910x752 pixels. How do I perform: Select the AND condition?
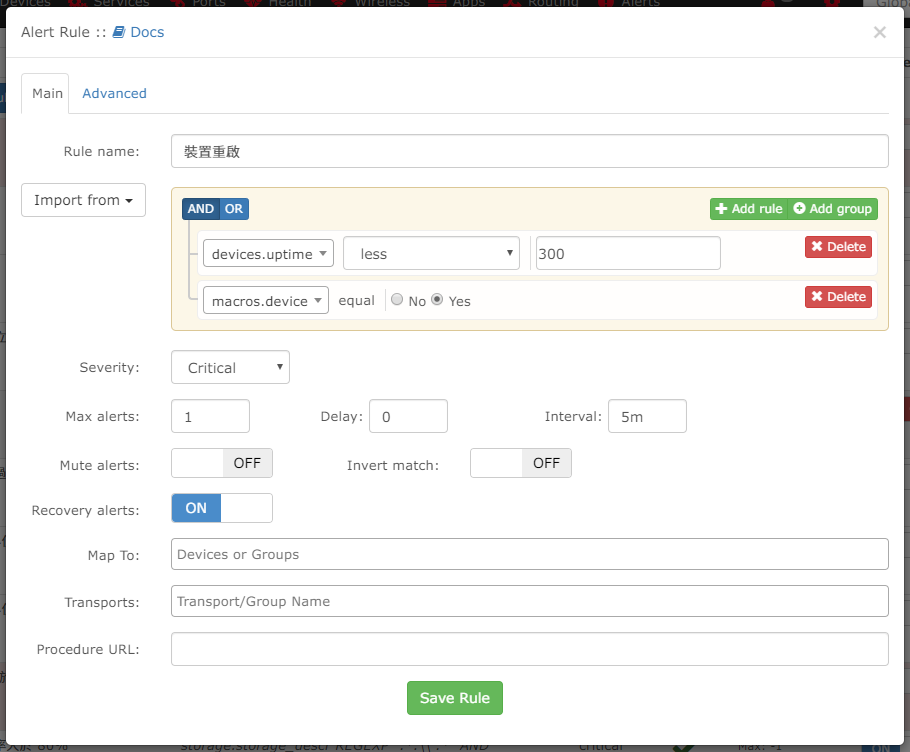(201, 209)
